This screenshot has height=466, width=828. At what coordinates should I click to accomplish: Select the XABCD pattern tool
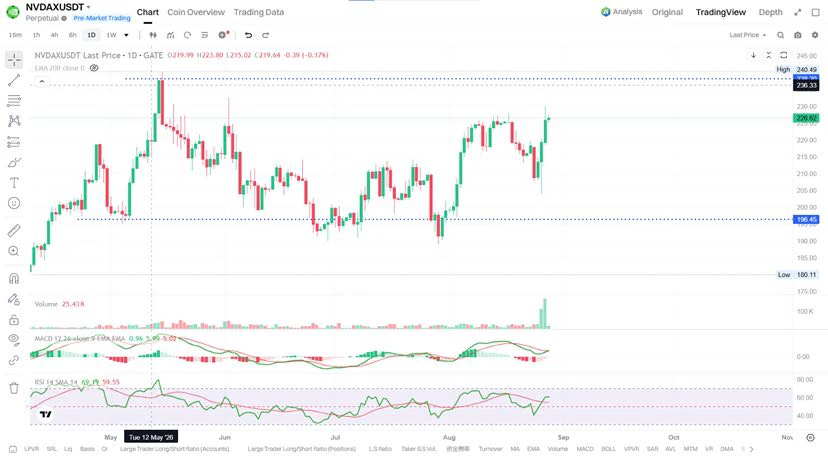(x=14, y=121)
